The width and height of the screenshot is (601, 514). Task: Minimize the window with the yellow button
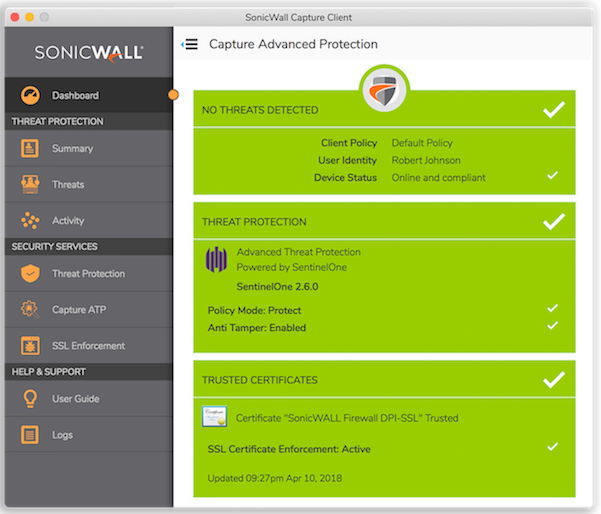point(30,17)
